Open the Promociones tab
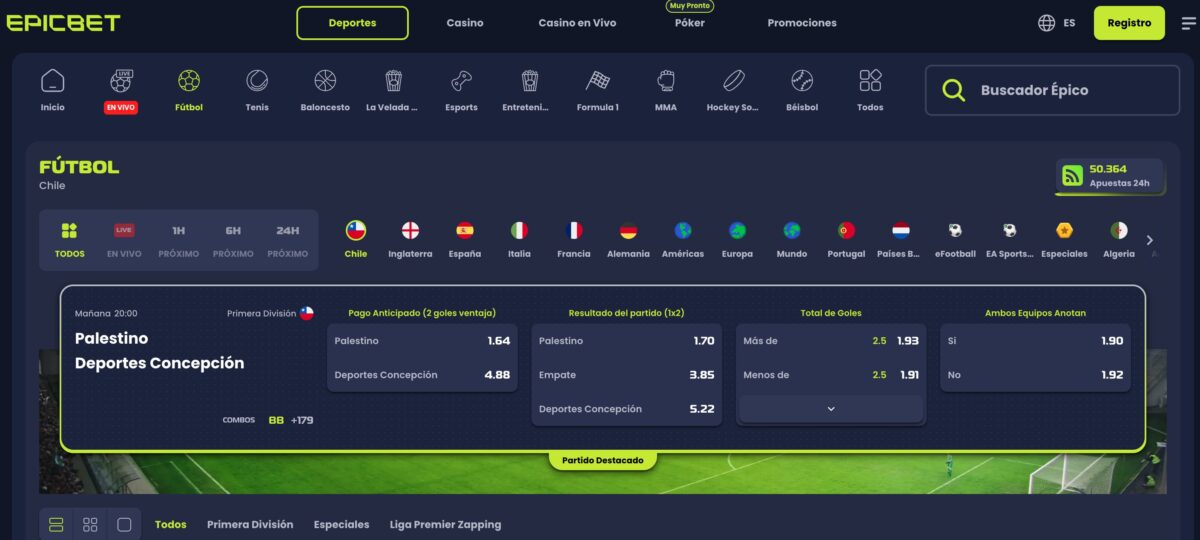 (x=802, y=23)
